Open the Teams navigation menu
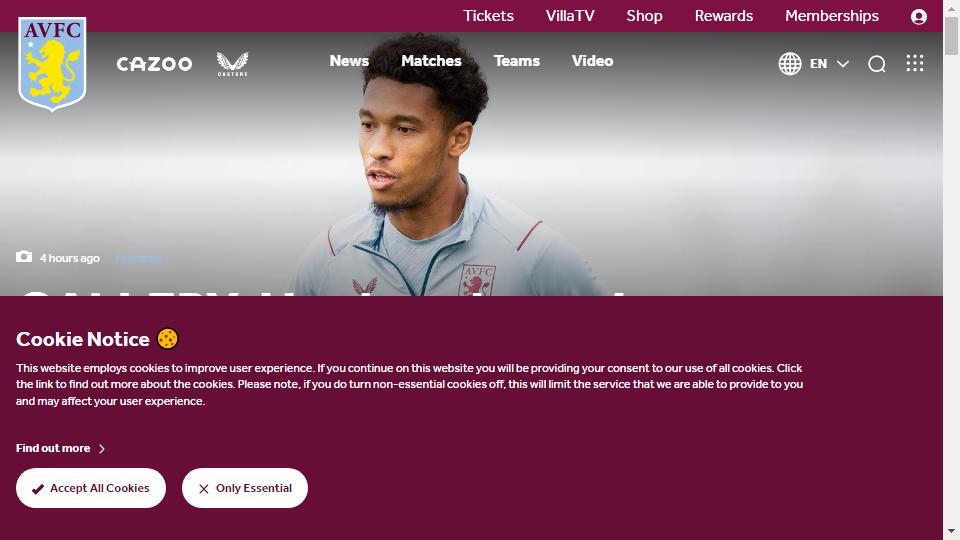Viewport: 960px width, 540px height. pos(517,61)
